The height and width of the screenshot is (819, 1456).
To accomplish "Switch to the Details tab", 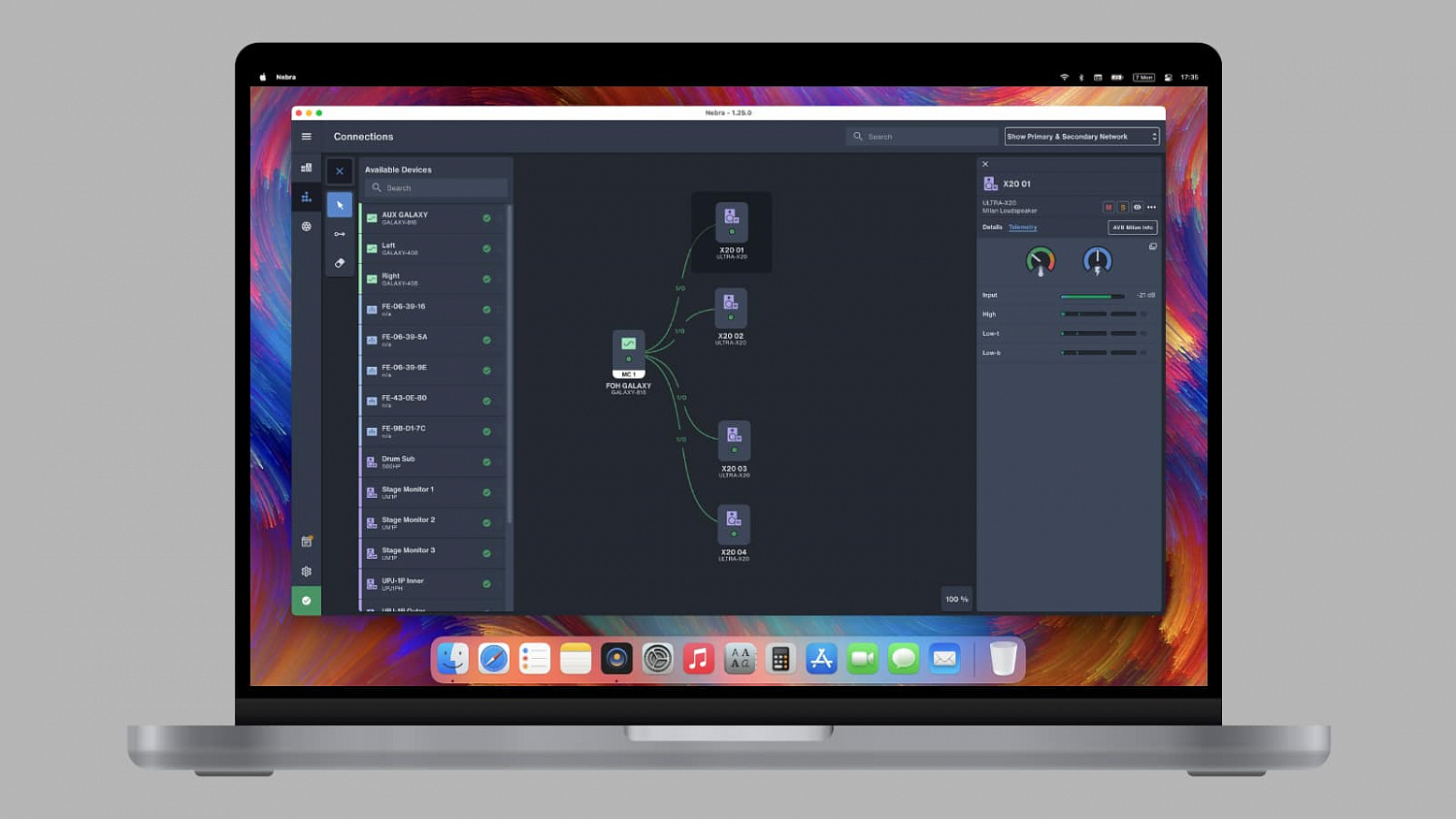I will (x=992, y=227).
